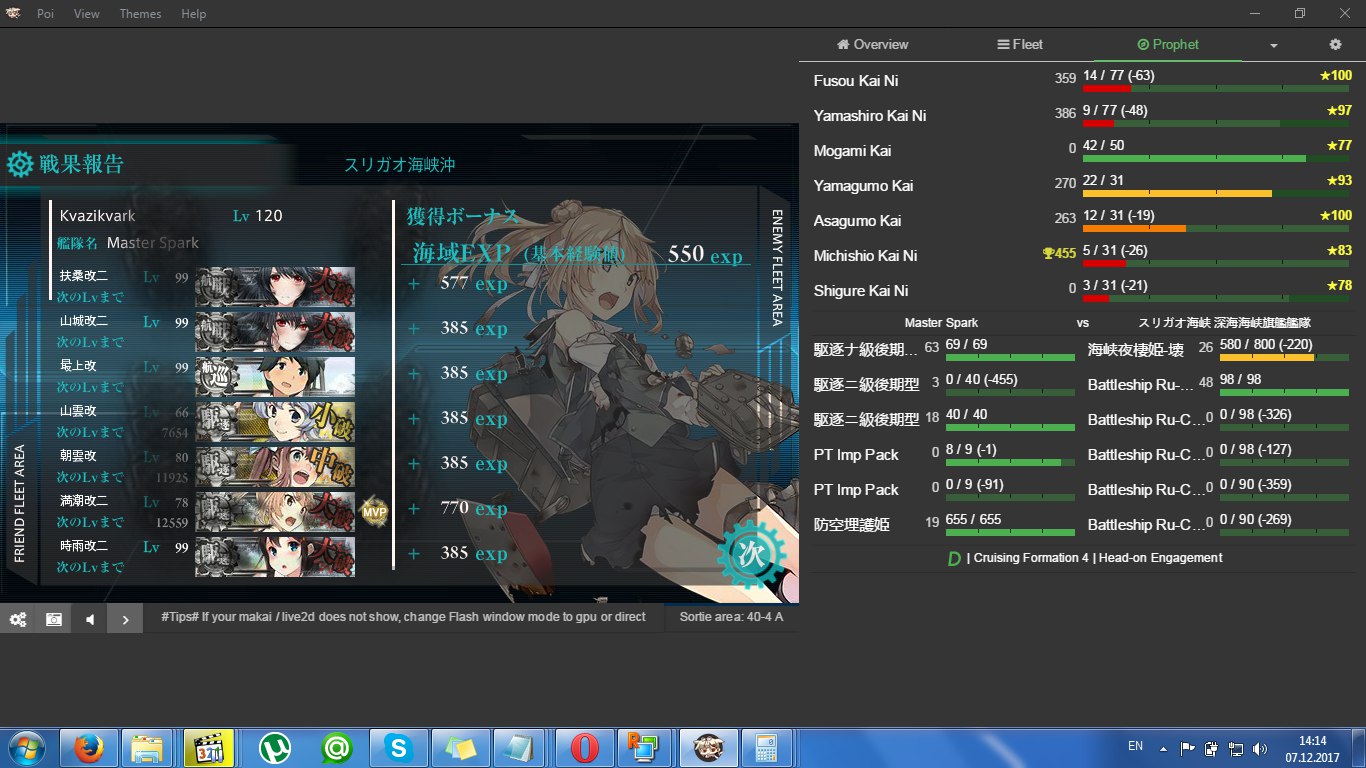
Task: Open Opera browser from the taskbar
Action: click(x=585, y=747)
